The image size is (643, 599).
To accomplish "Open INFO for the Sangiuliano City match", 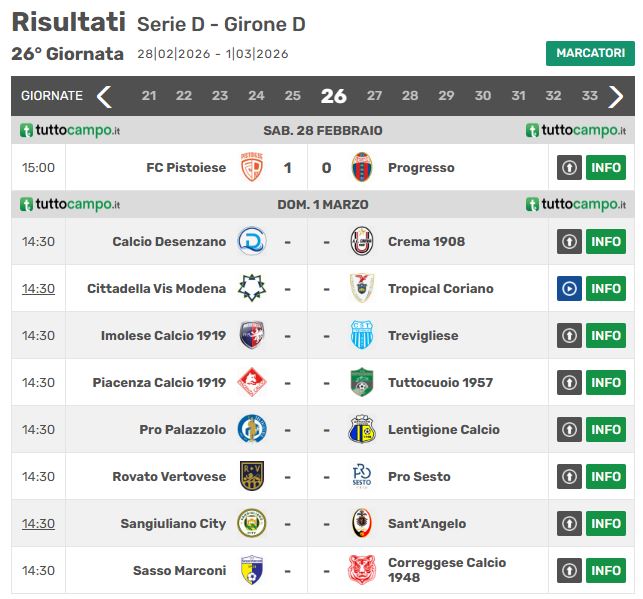I will [x=606, y=524].
